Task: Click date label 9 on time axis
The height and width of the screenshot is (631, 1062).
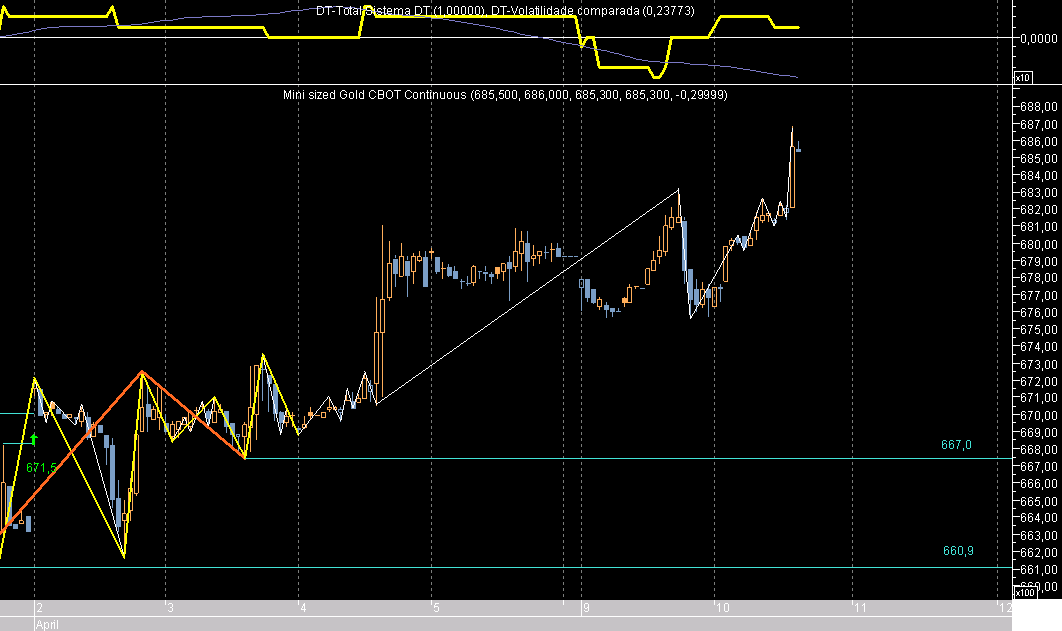Action: tap(586, 608)
